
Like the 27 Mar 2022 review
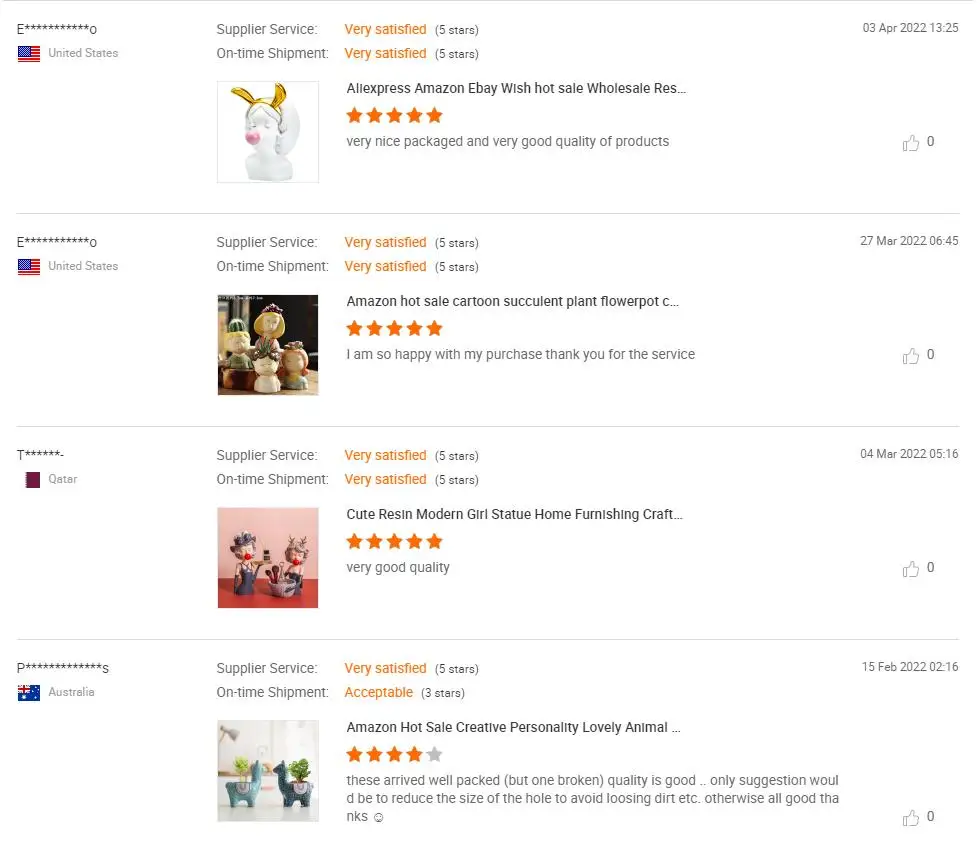[911, 356]
